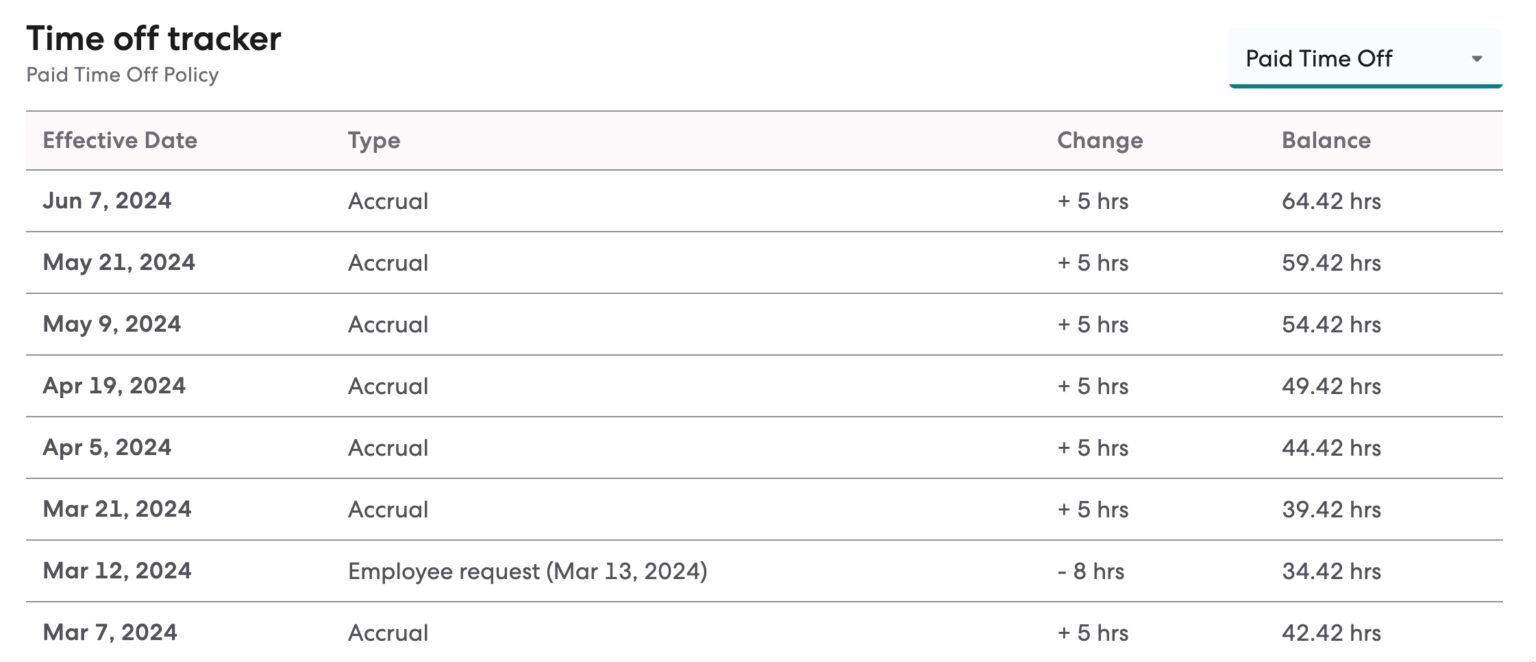The height and width of the screenshot is (662, 1536).
Task: Click the dropdown caret arrow icon
Action: [x=1476, y=59]
